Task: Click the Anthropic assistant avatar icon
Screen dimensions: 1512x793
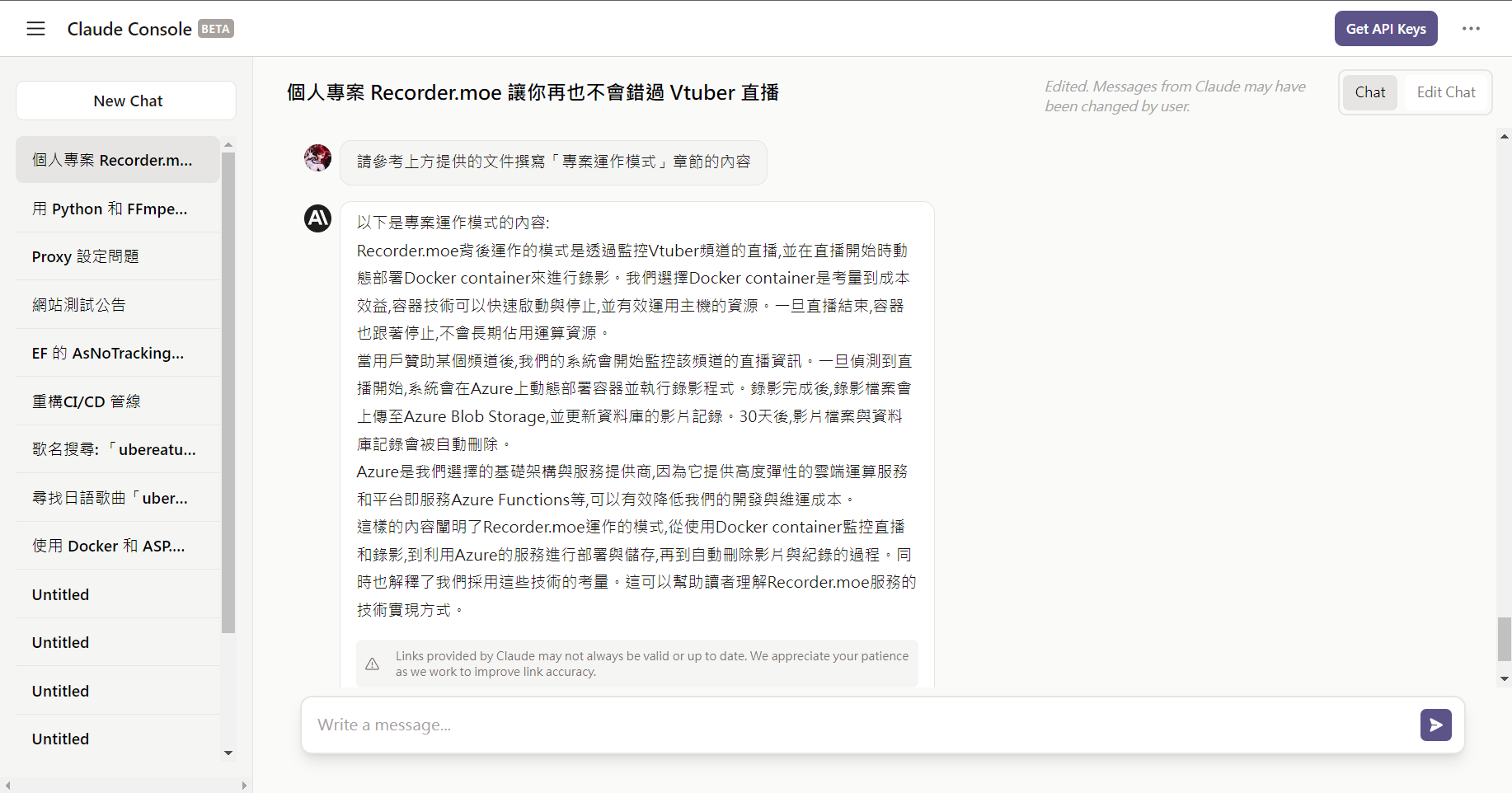Action: point(317,218)
